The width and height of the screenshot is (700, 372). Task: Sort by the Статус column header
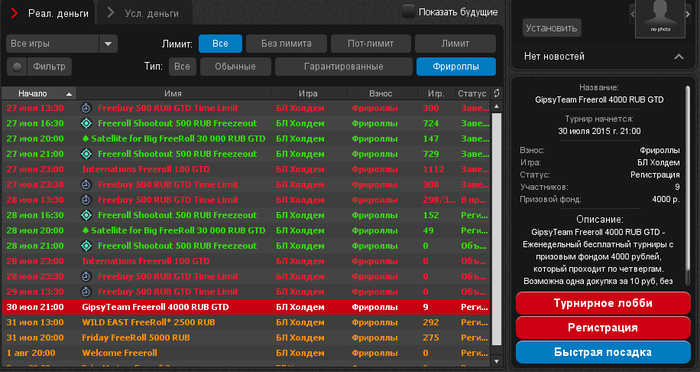(472, 93)
